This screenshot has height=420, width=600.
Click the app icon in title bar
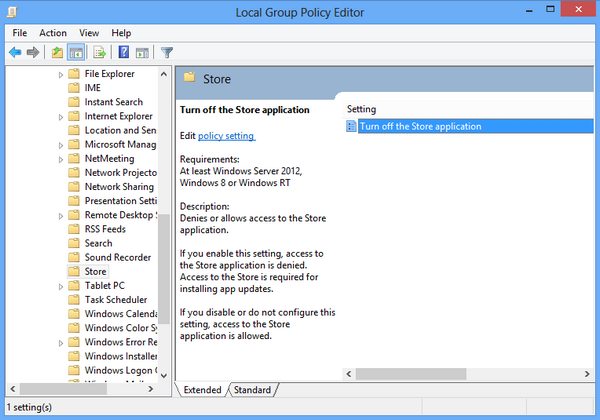click(12, 12)
